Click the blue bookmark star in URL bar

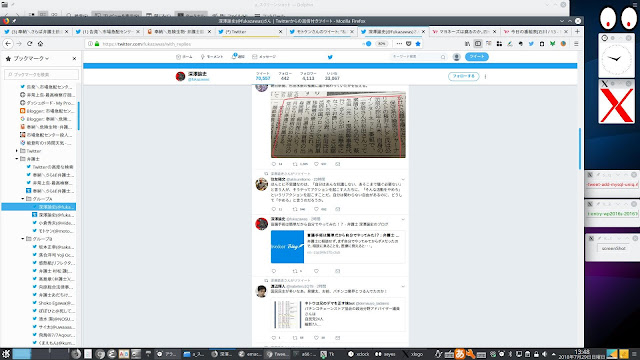(x=418, y=44)
